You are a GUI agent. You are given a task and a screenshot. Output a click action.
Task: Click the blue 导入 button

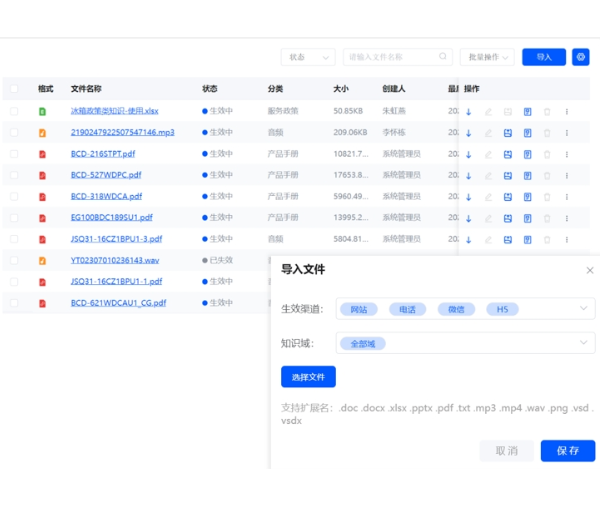pos(543,57)
